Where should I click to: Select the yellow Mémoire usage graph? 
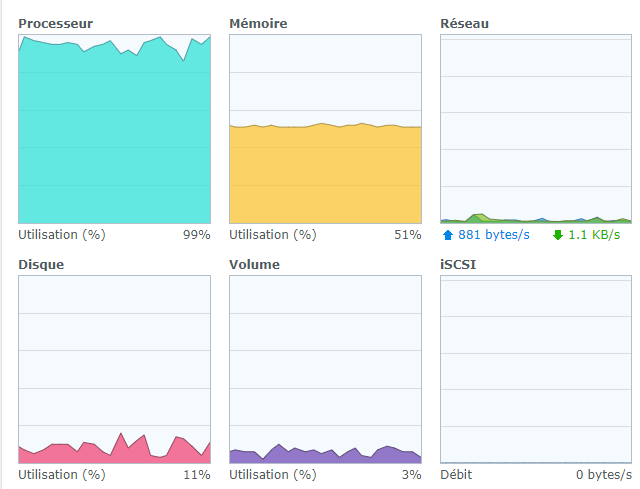coord(325,172)
